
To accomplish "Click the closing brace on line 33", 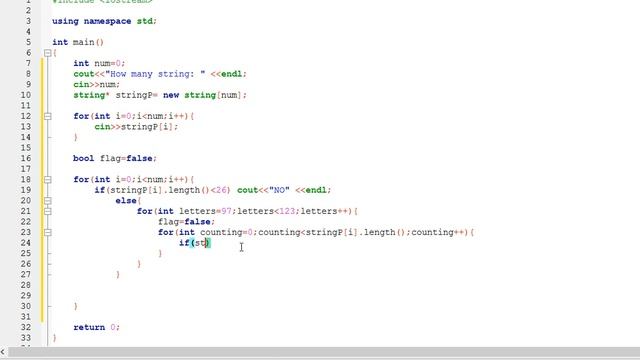I will pyautogui.click(x=55, y=338).
